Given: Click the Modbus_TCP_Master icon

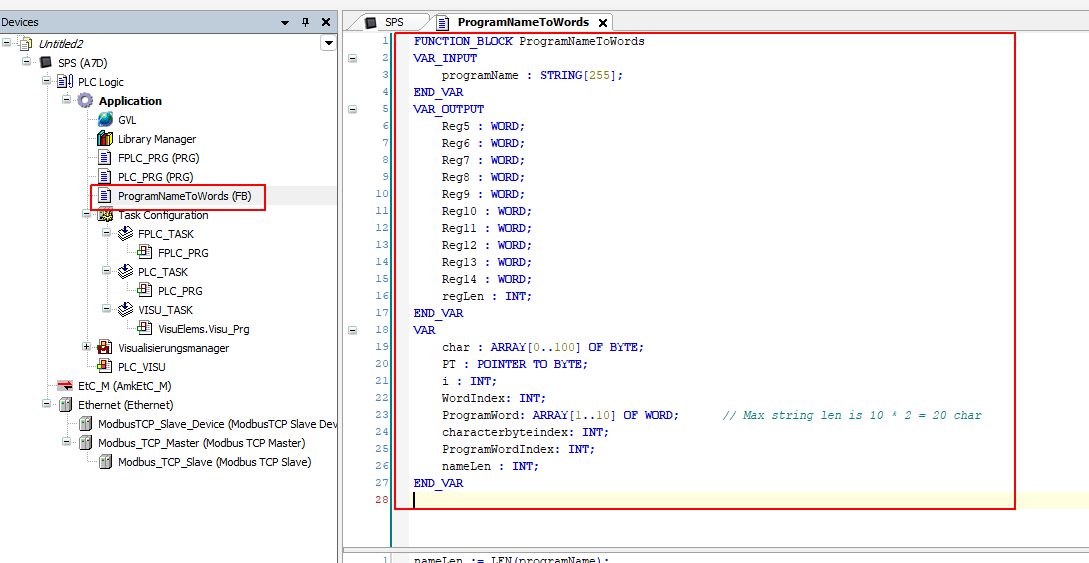Looking at the screenshot, I should coord(86,442).
